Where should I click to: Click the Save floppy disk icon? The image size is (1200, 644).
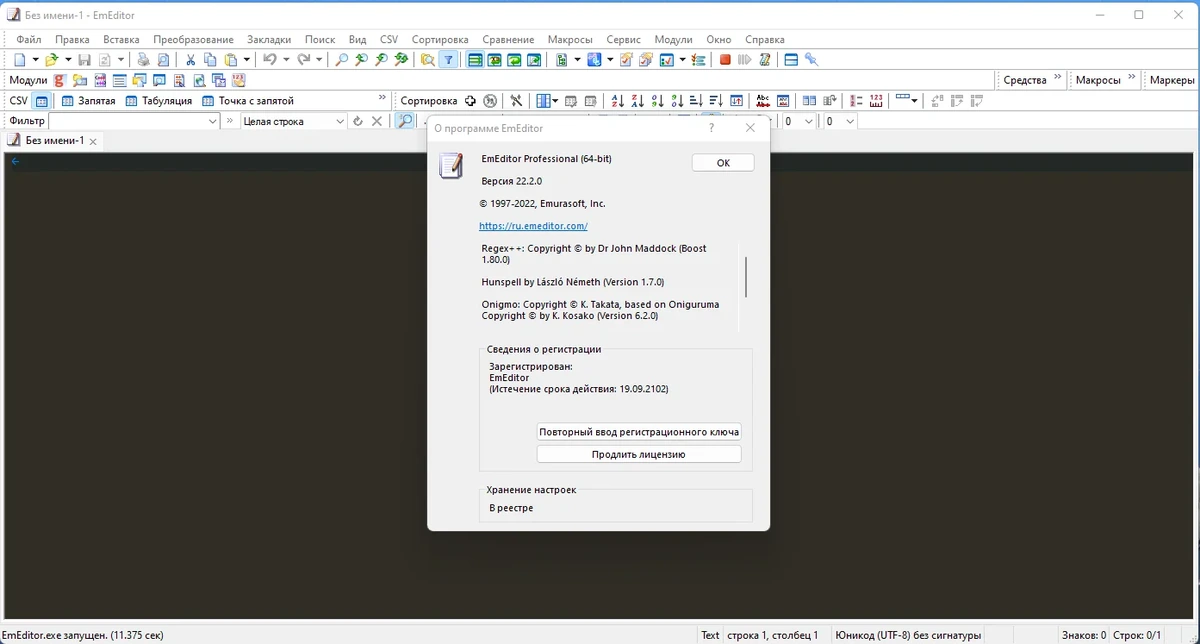click(x=84, y=60)
